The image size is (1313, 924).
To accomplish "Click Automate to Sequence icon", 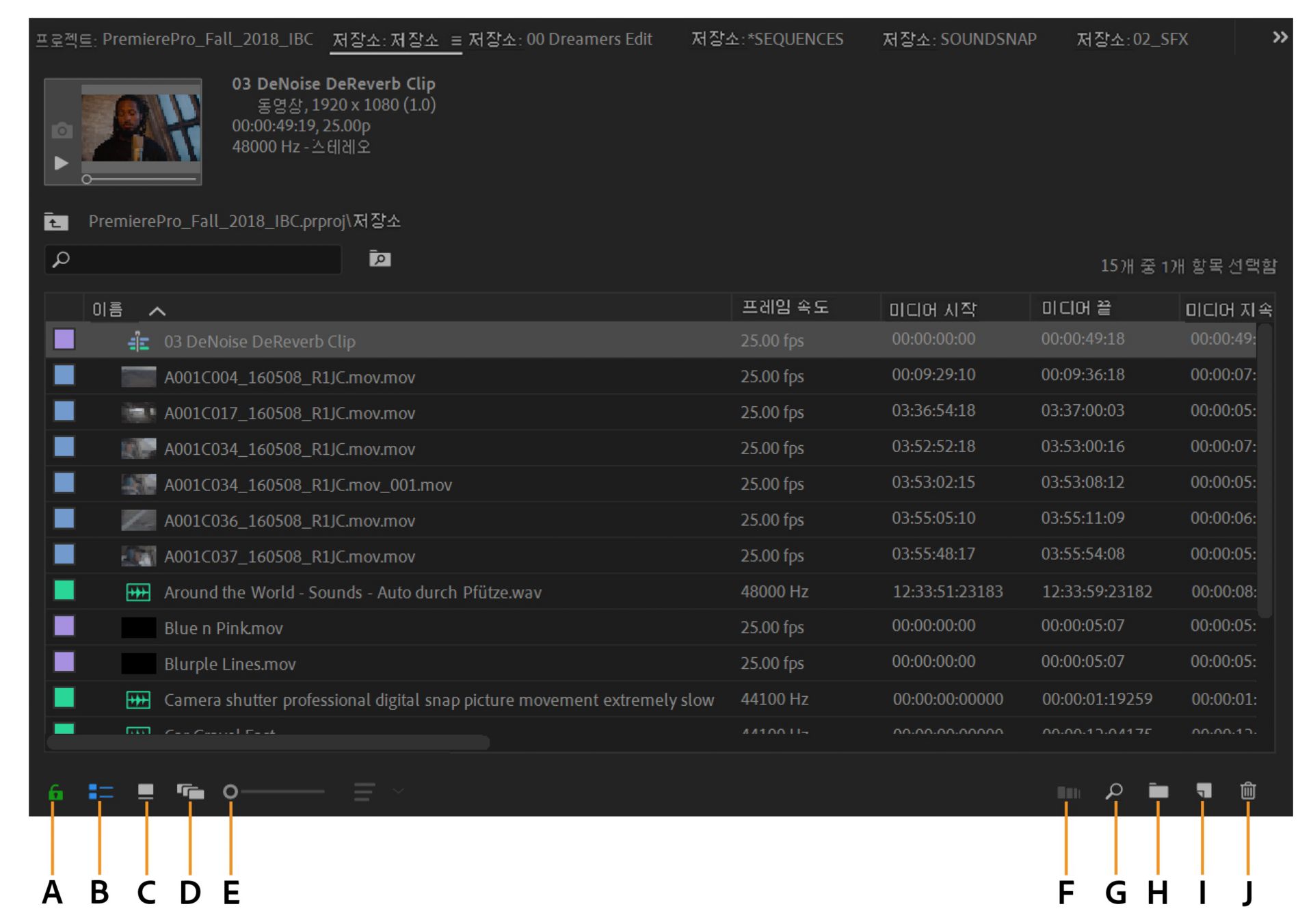I will tap(1067, 792).
